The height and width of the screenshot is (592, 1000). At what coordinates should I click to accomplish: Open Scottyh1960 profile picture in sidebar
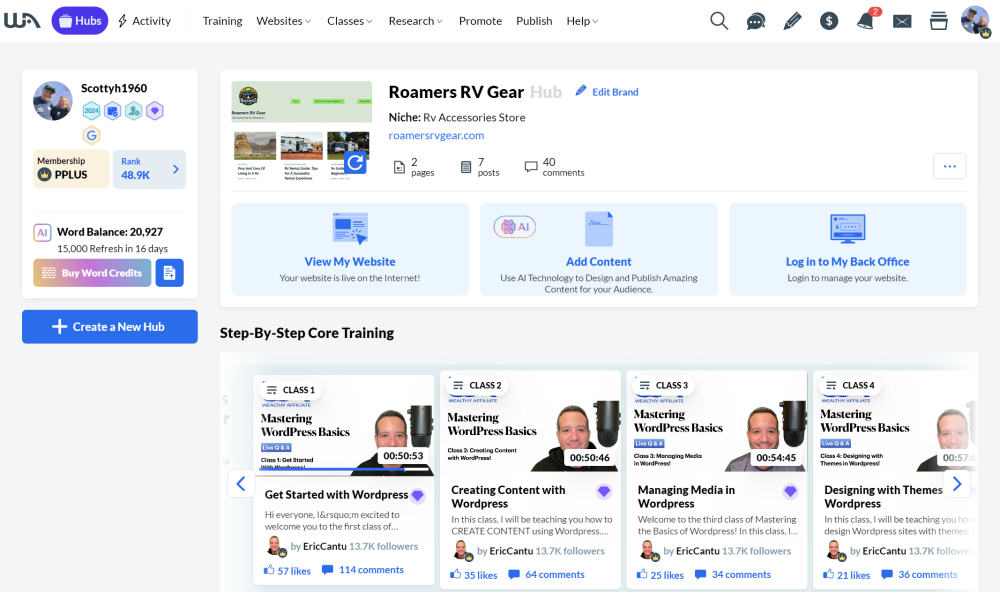pos(53,101)
